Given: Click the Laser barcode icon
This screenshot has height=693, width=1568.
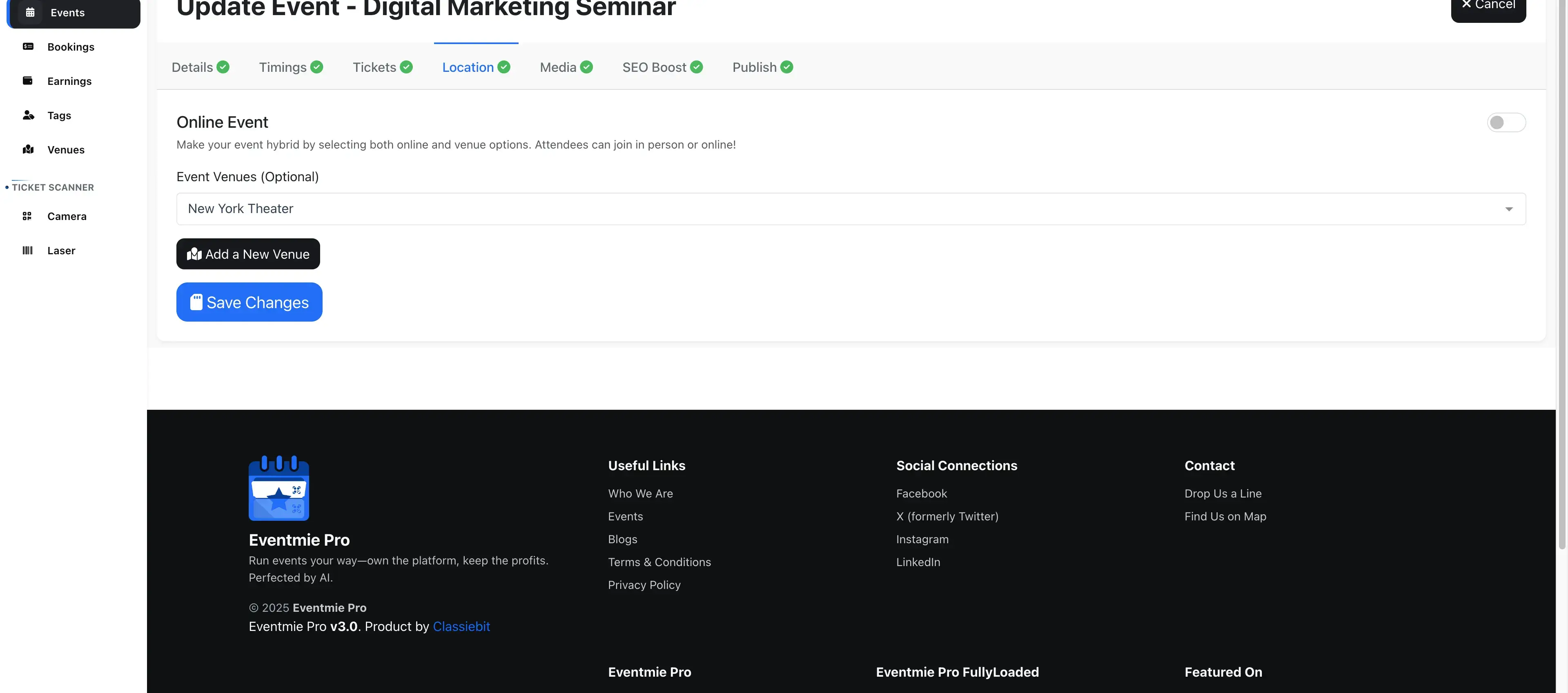Looking at the screenshot, I should [27, 251].
